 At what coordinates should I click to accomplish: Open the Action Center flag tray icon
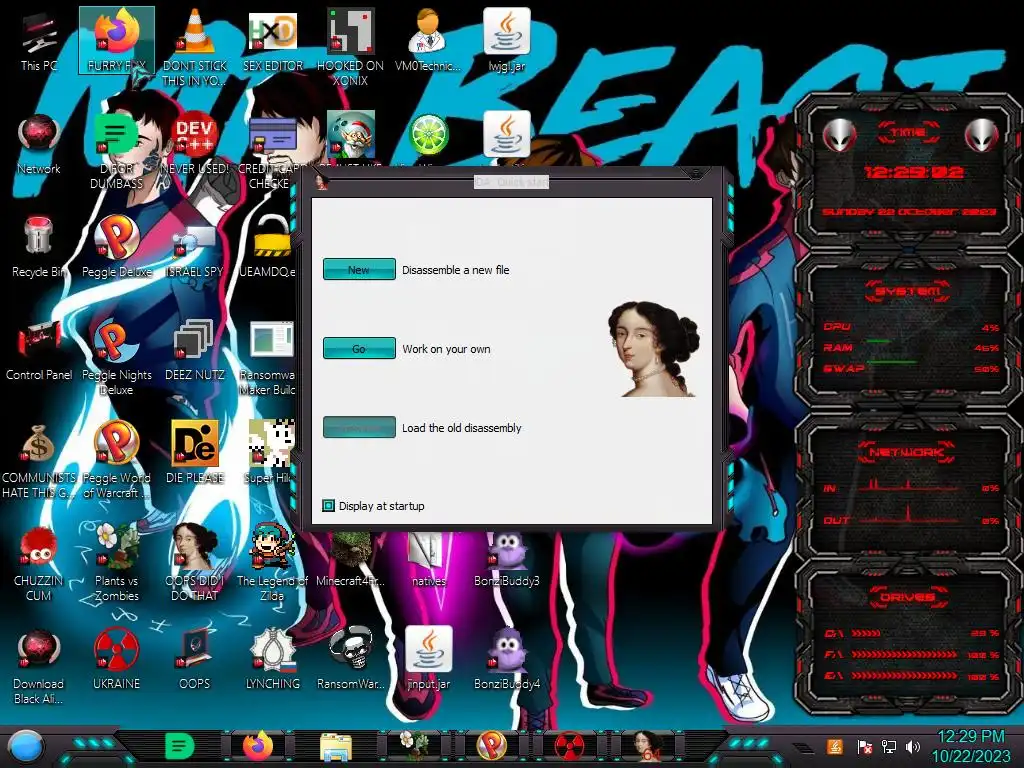(865, 746)
